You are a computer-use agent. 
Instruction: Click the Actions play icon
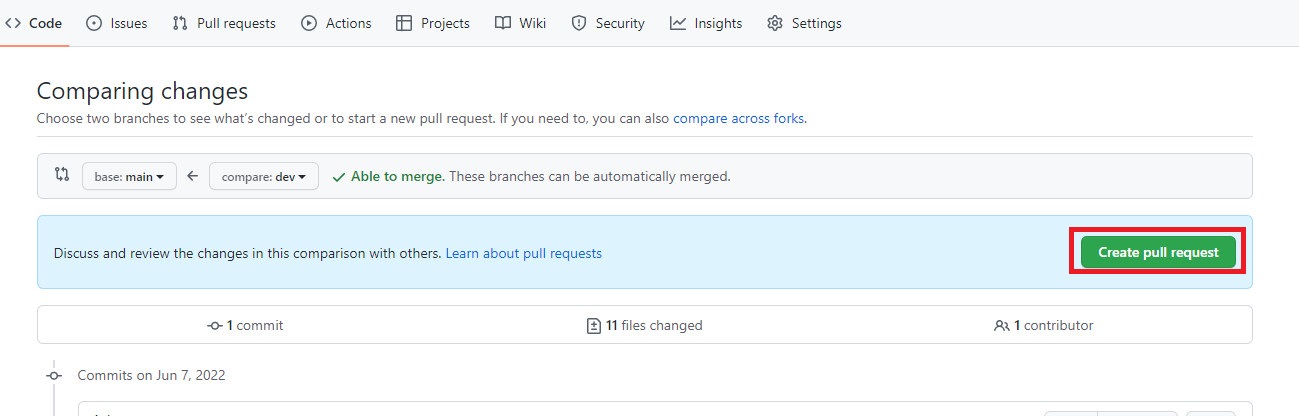click(309, 23)
